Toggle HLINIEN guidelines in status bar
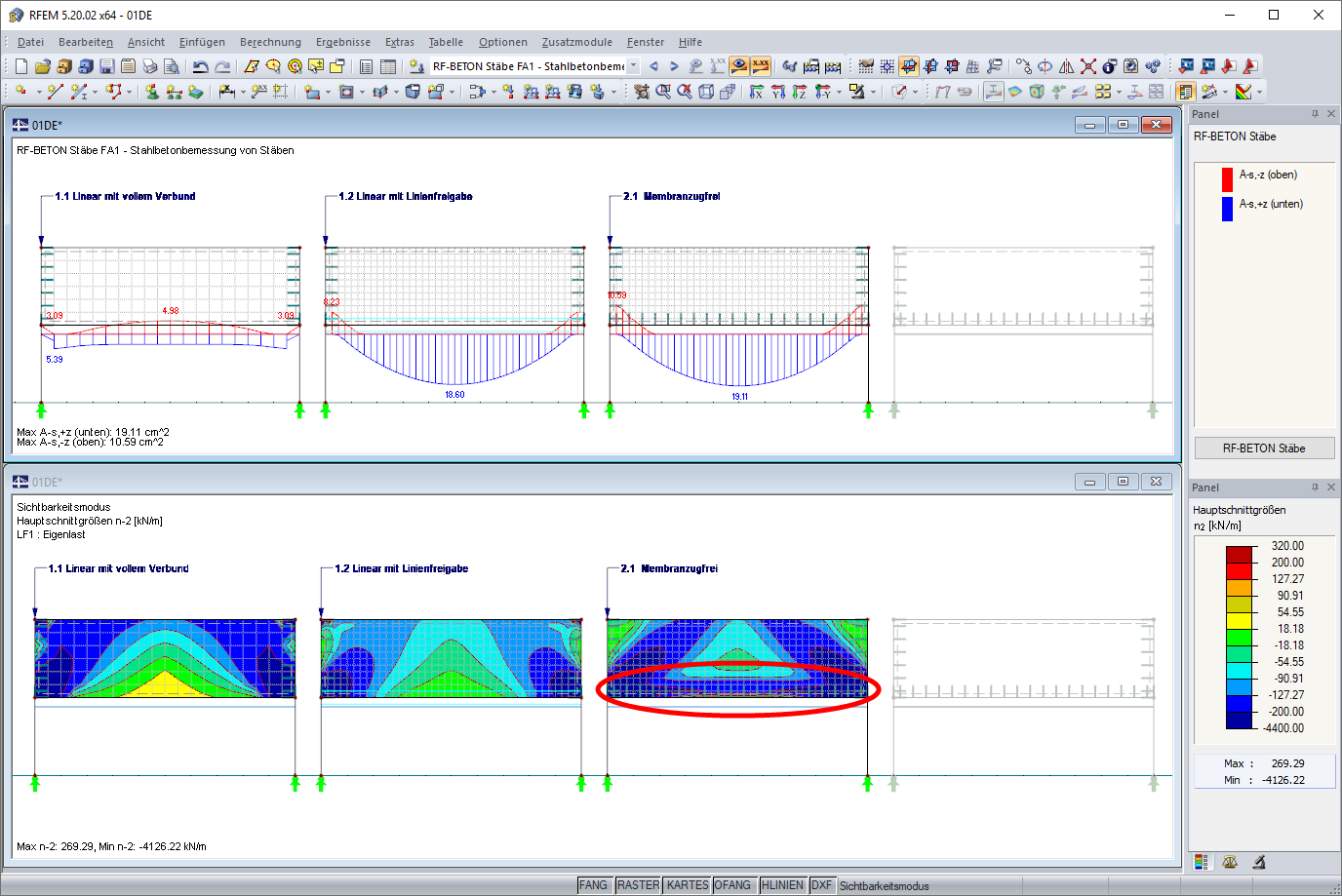This screenshot has width=1342, height=896. pyautogui.click(x=783, y=885)
